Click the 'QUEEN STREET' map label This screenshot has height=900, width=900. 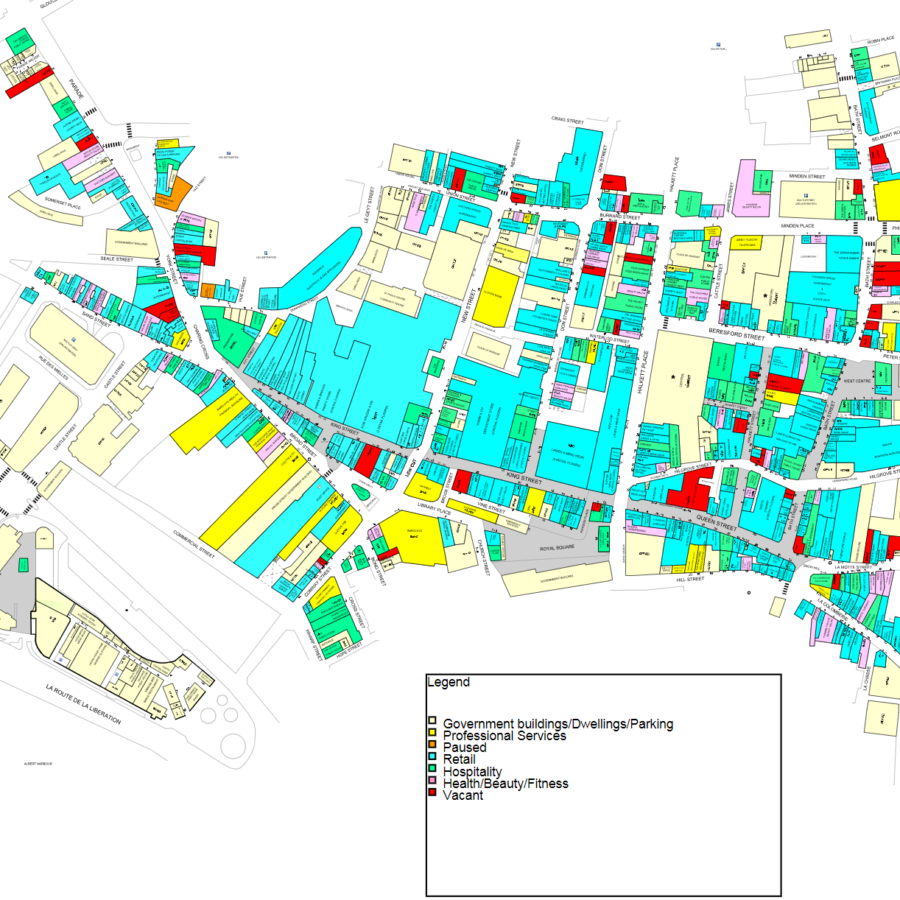click(x=716, y=522)
